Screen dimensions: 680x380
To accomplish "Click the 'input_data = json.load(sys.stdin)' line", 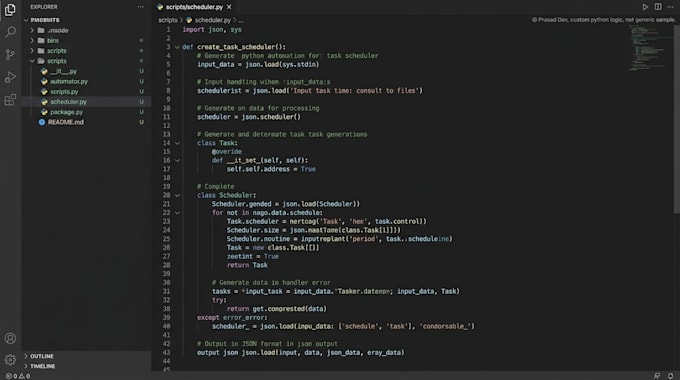I will point(258,64).
